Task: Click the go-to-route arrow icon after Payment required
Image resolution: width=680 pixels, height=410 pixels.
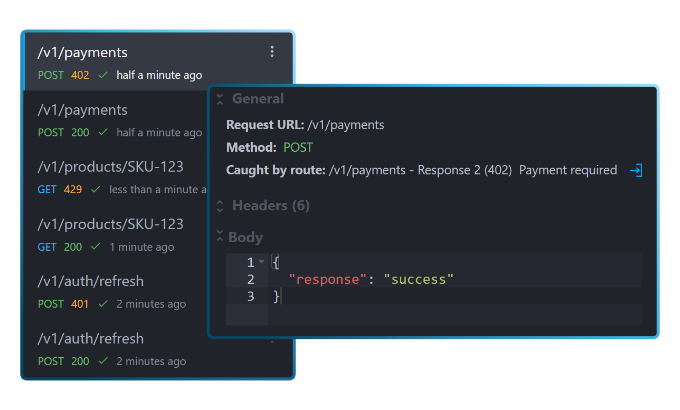Action: (635, 171)
